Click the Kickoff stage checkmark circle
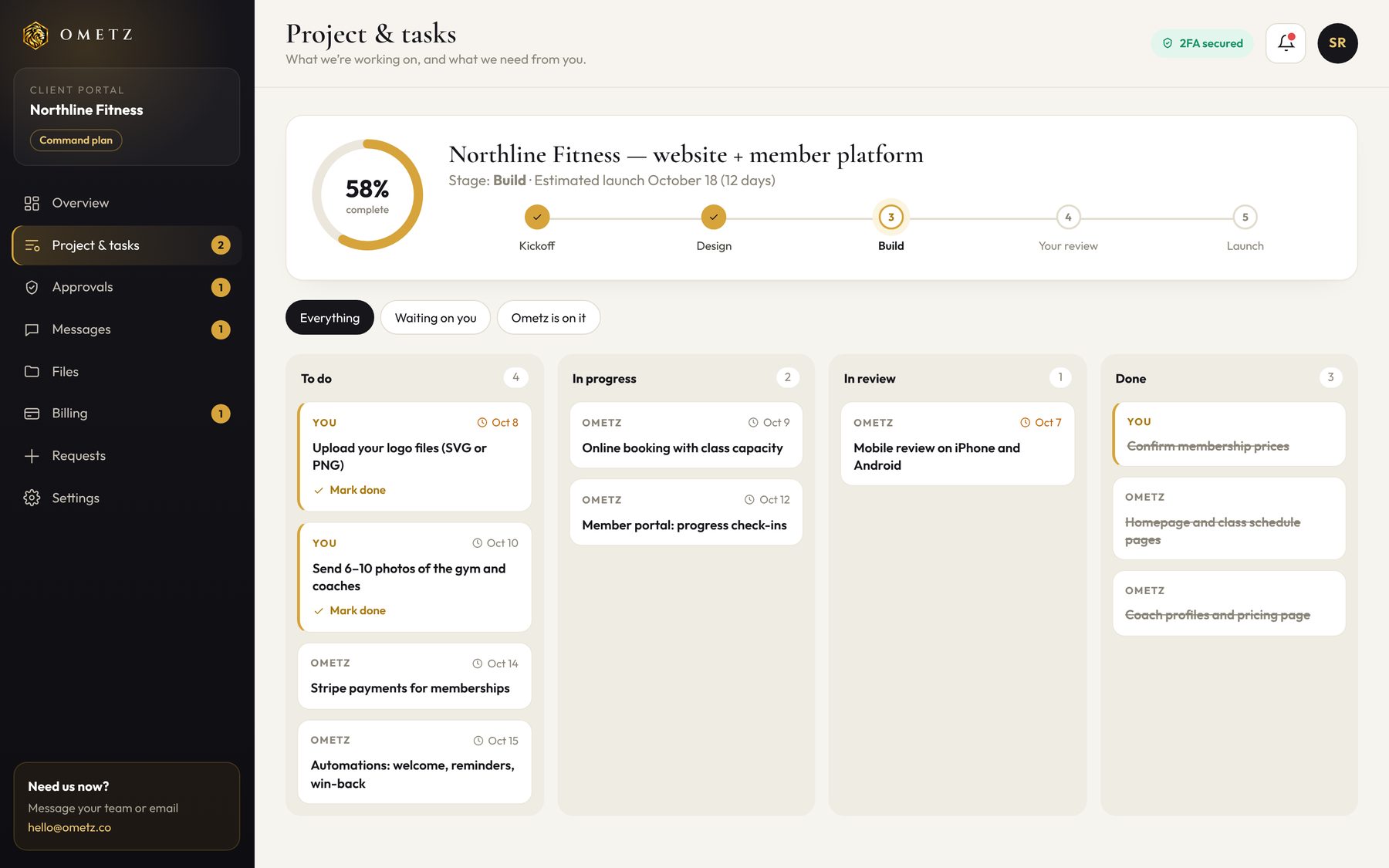The image size is (1389, 868). pyautogui.click(x=537, y=218)
